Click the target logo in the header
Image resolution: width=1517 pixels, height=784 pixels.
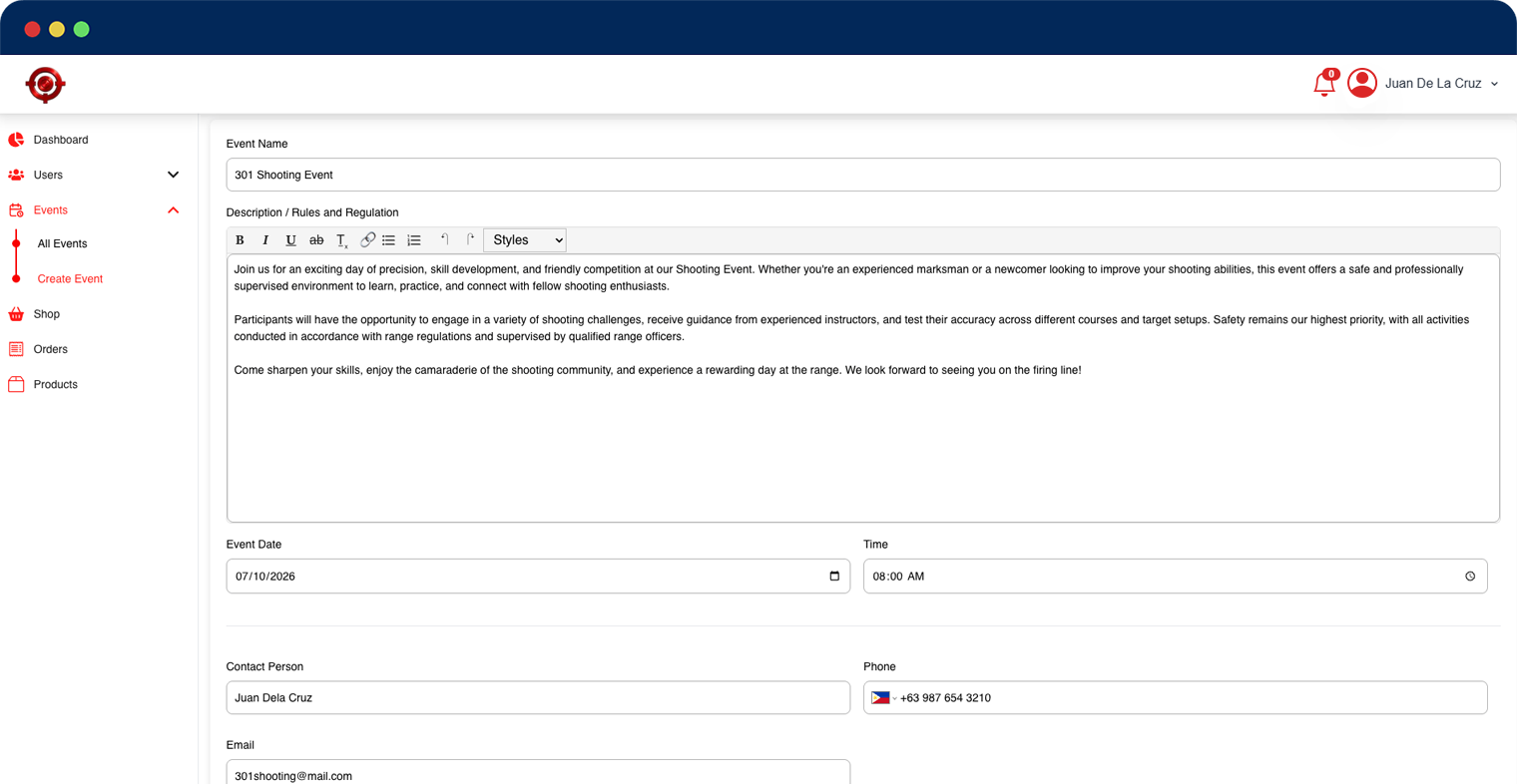coord(45,85)
